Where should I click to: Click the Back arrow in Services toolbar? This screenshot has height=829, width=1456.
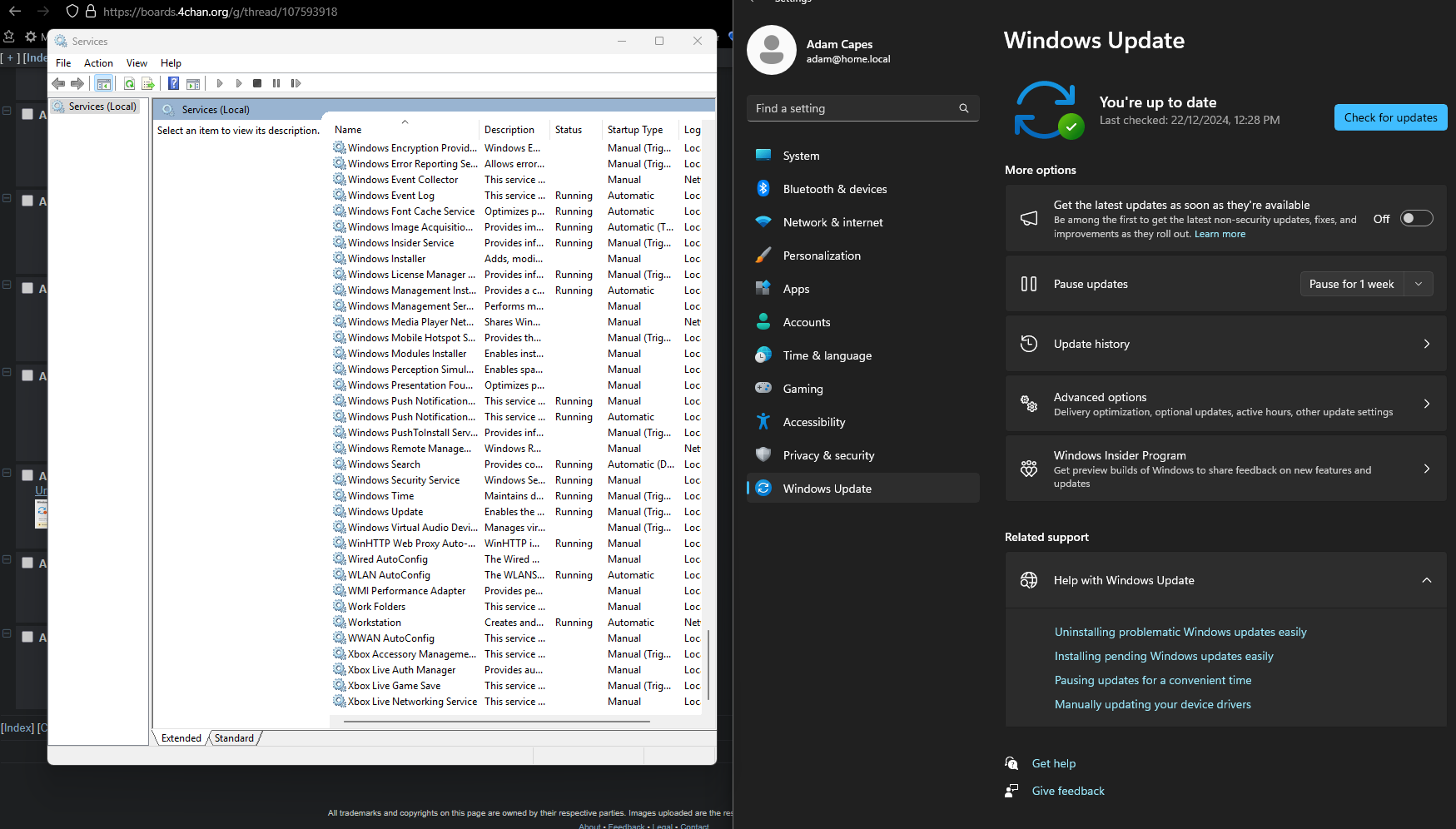[x=58, y=83]
